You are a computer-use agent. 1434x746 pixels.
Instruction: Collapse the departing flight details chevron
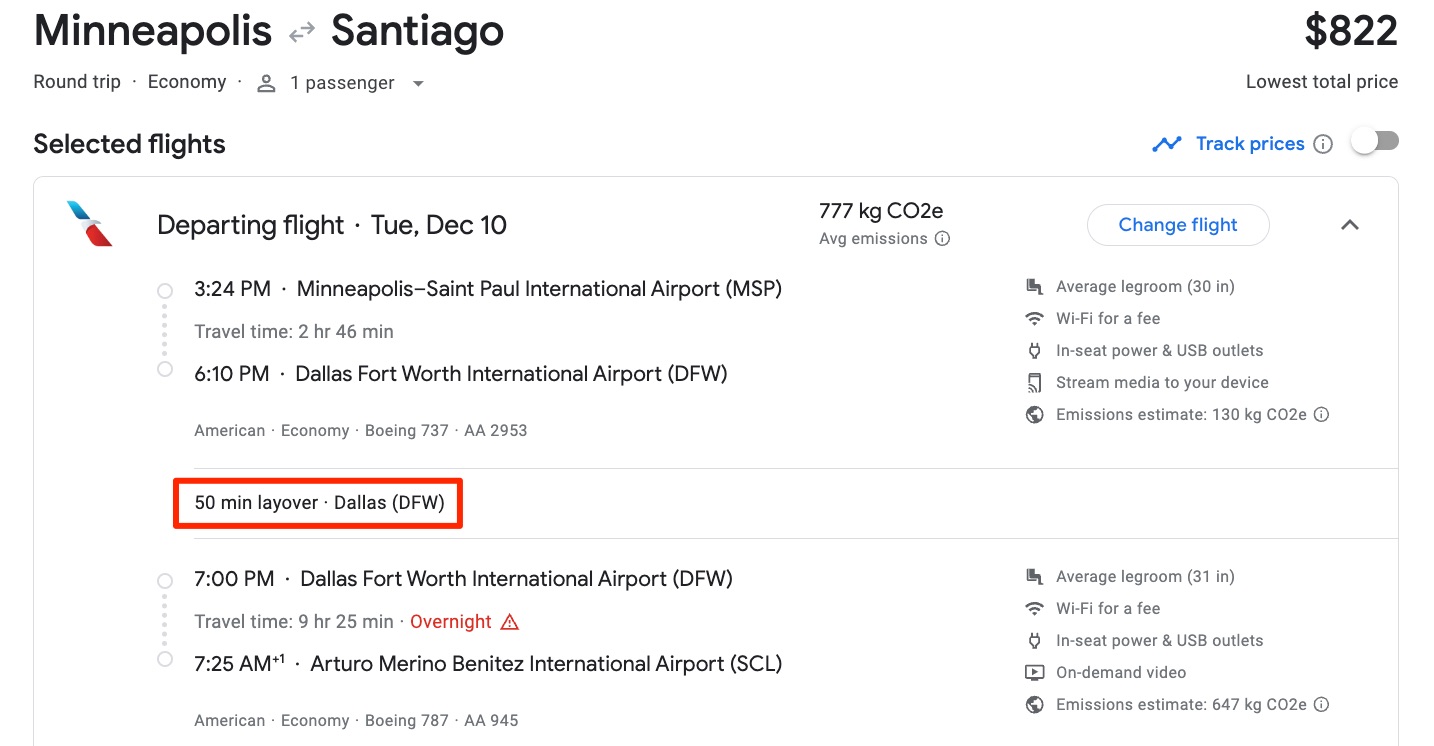1350,225
